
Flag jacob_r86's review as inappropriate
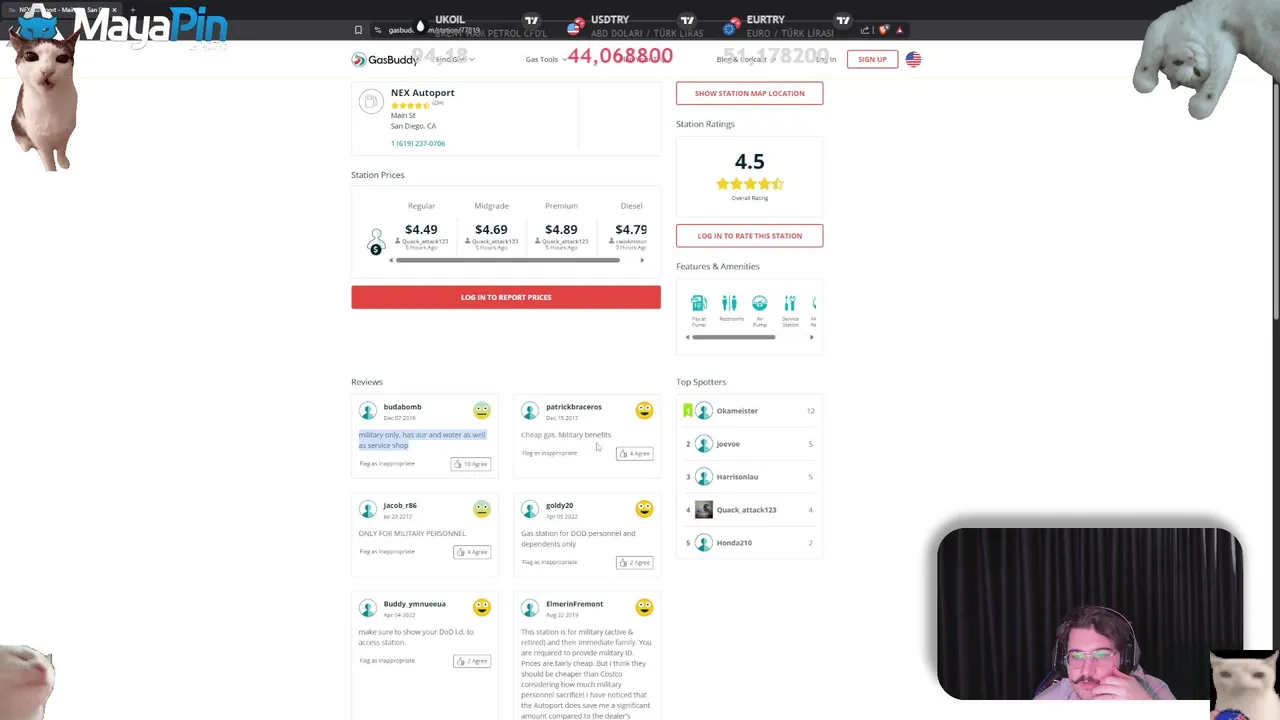pos(387,552)
